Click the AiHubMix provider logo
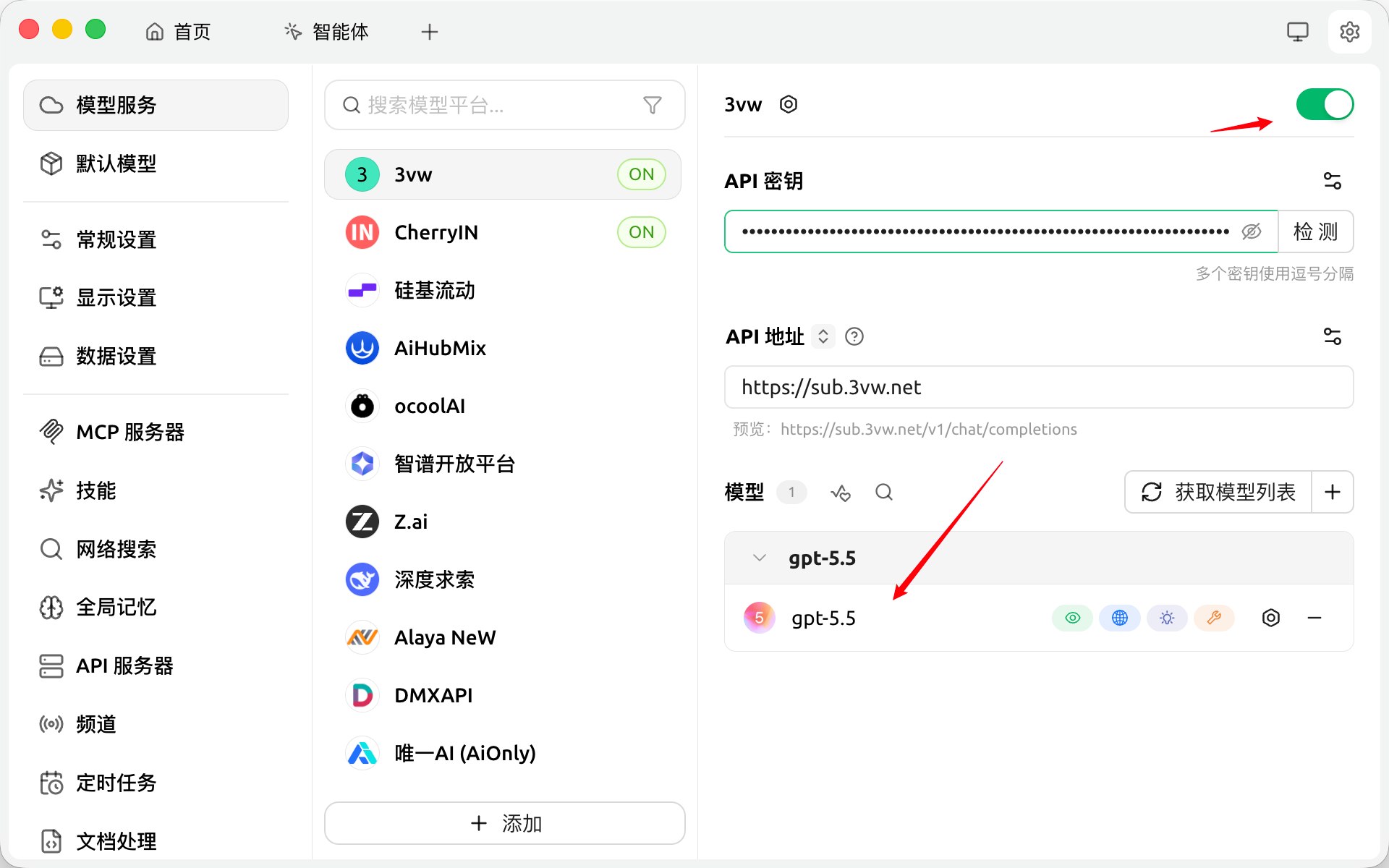 [x=362, y=348]
